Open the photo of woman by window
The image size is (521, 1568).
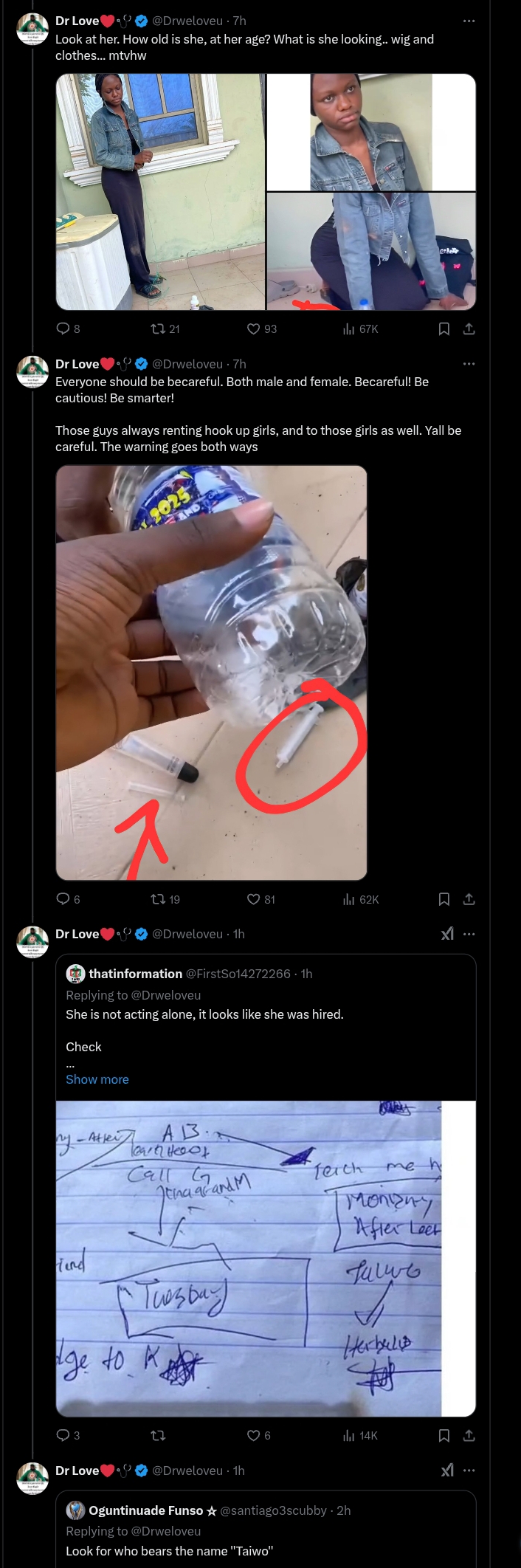160,191
